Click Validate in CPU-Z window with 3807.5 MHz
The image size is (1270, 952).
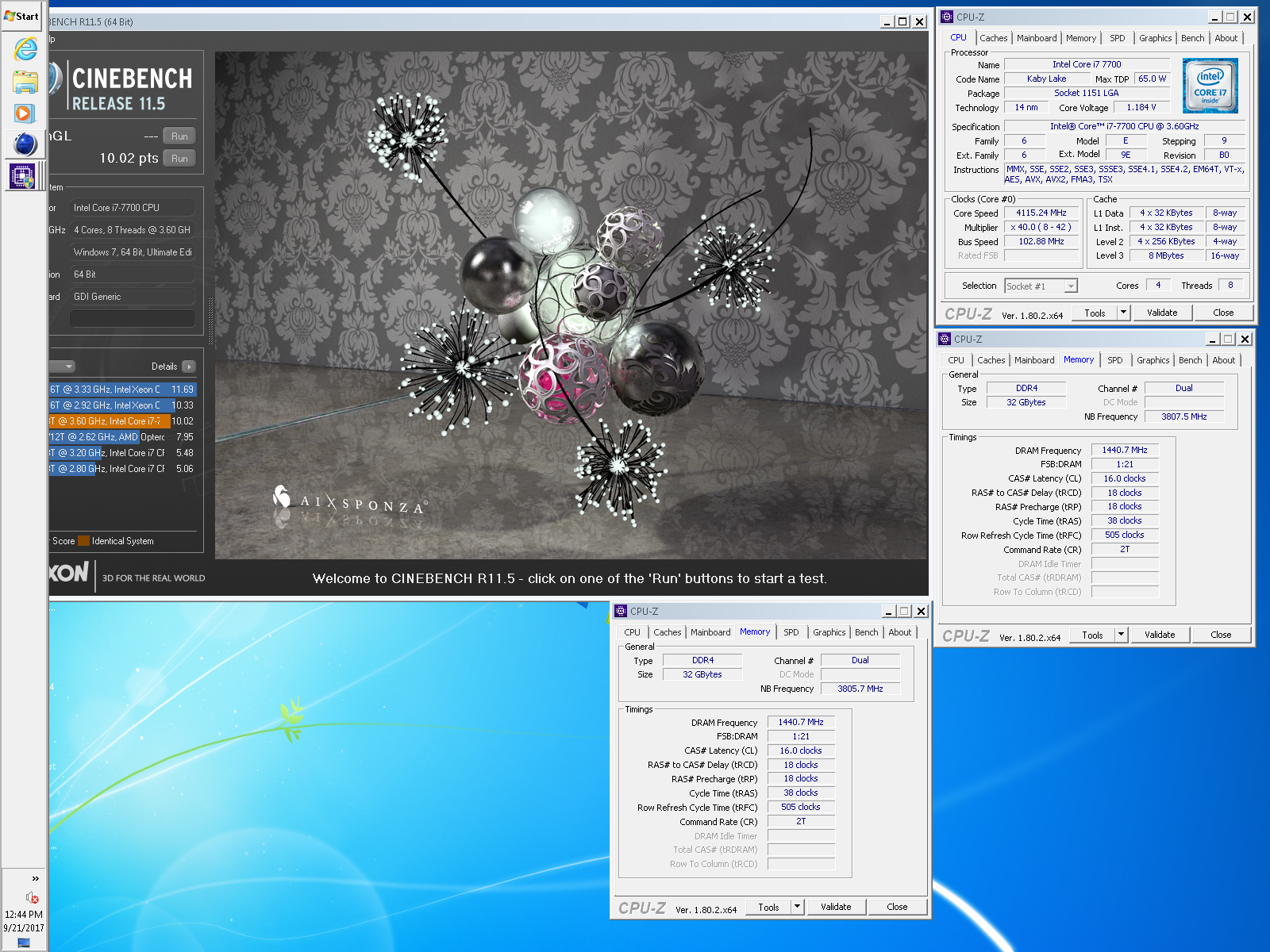pyautogui.click(x=1160, y=635)
